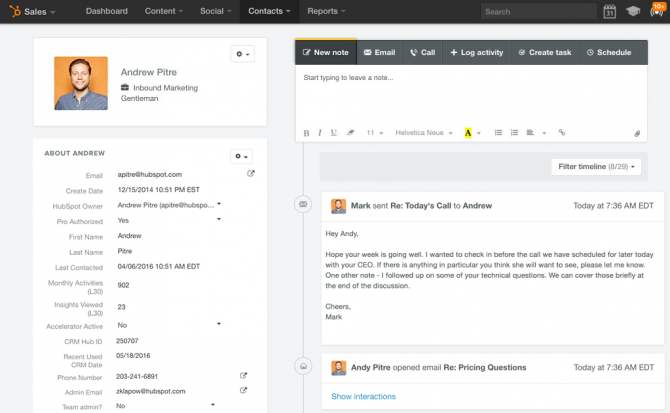
Task: Click yellow text highlight color button
Action: pos(468,133)
